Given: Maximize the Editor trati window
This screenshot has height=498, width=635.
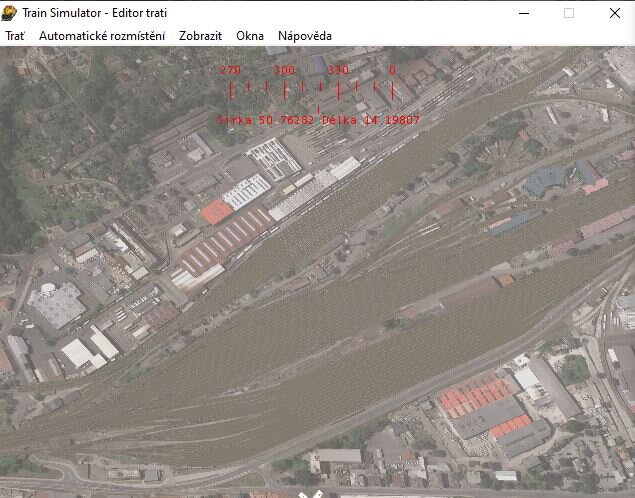Looking at the screenshot, I should [569, 13].
